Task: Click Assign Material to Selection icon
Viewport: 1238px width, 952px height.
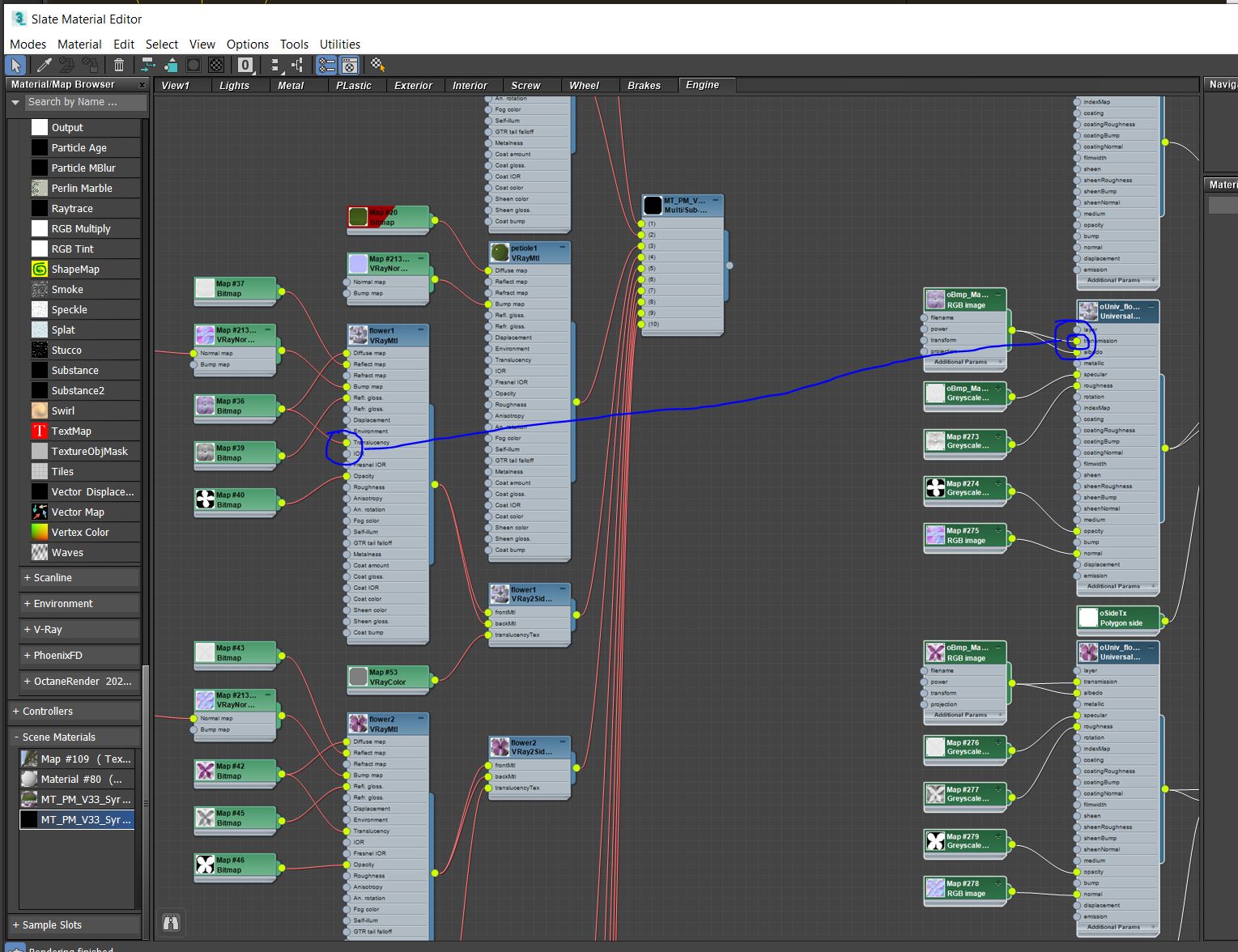Action: pos(91,65)
